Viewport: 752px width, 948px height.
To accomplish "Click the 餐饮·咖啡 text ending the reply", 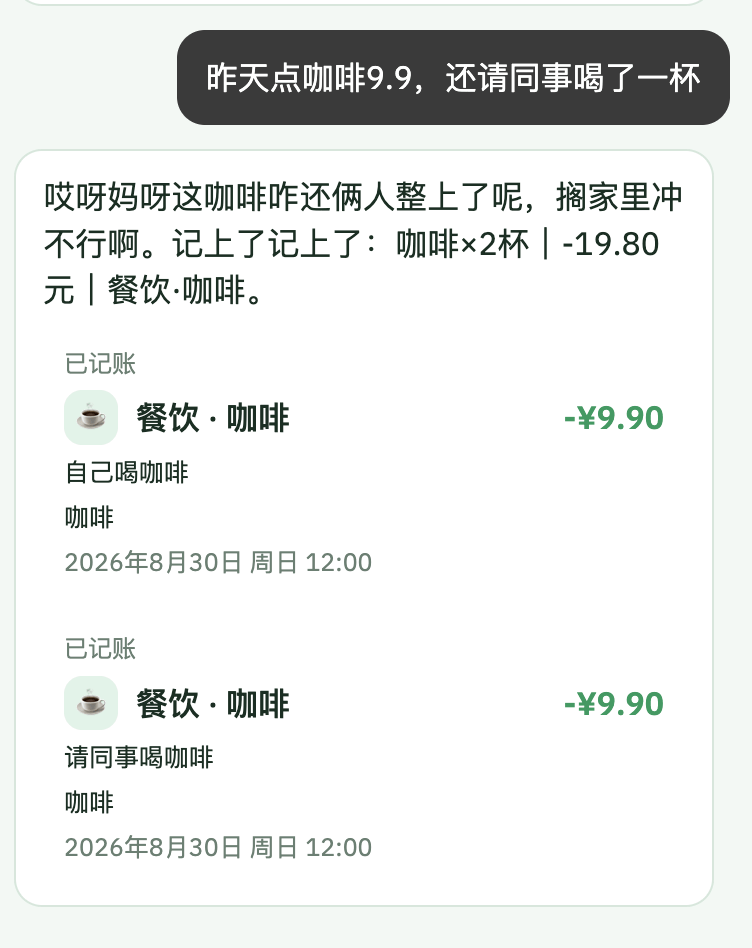I will (177, 290).
